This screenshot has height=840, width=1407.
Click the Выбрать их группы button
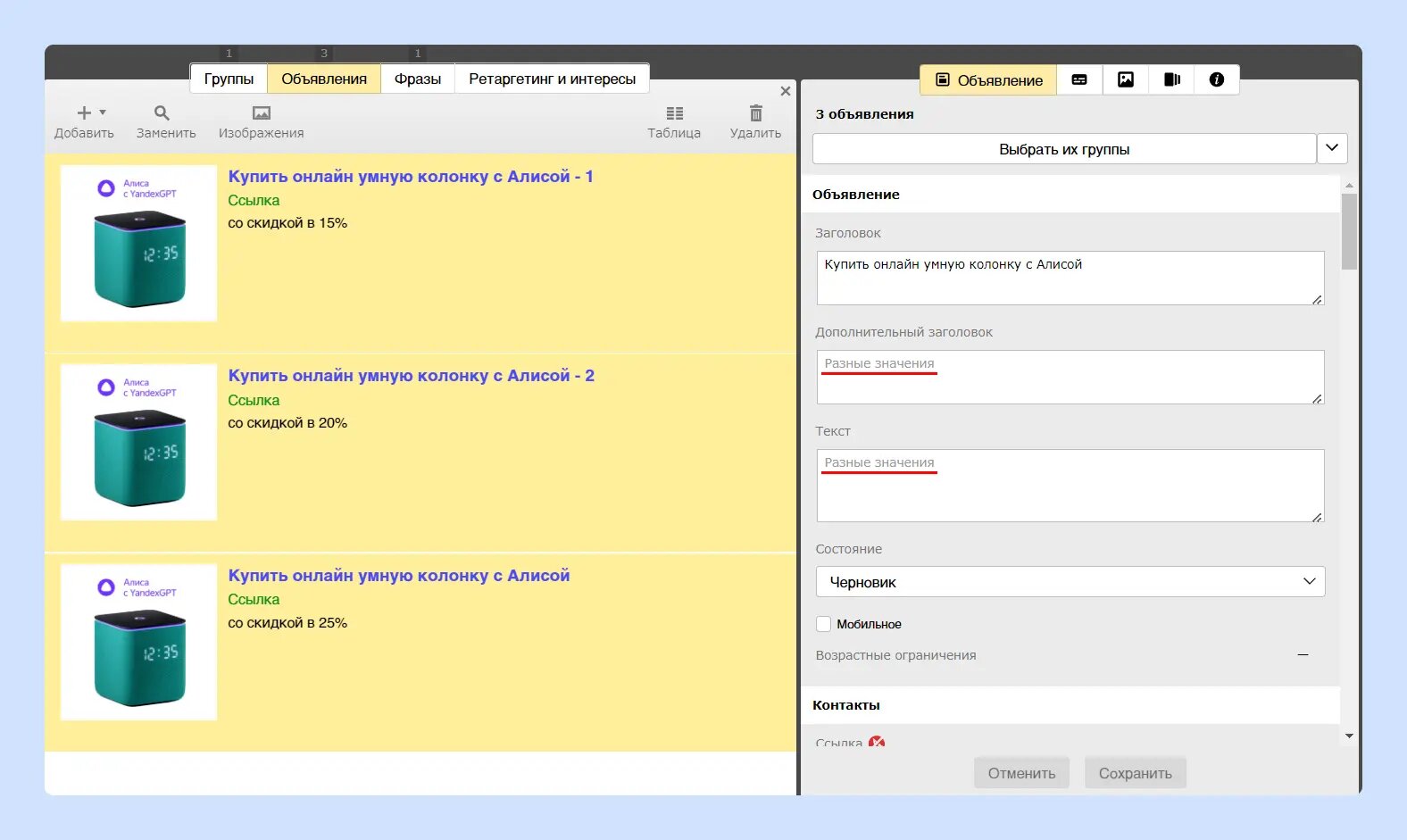[1064, 148]
